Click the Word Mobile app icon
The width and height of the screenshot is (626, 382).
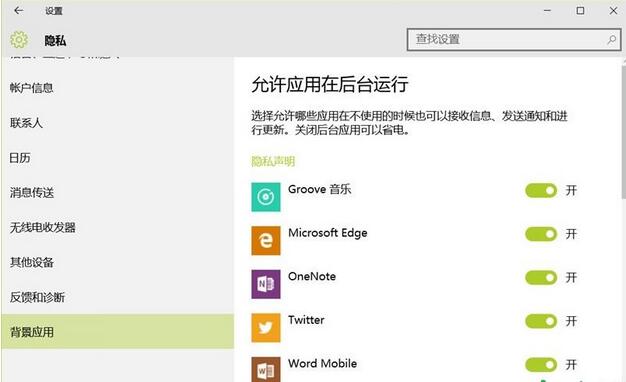265,370
